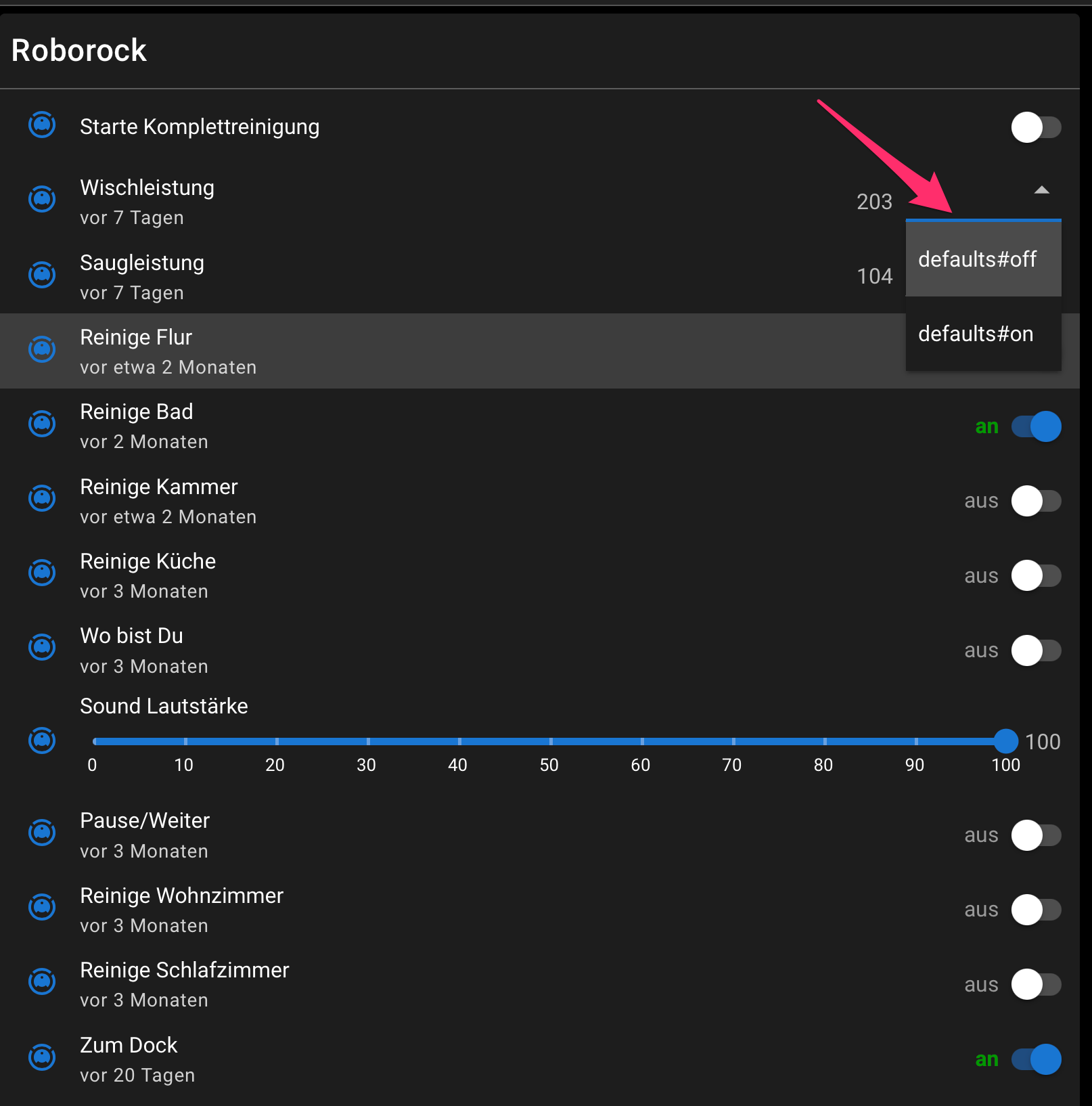1092x1106 pixels.
Task: Click the robot icon beside Reinige Bad
Action: tap(42, 424)
